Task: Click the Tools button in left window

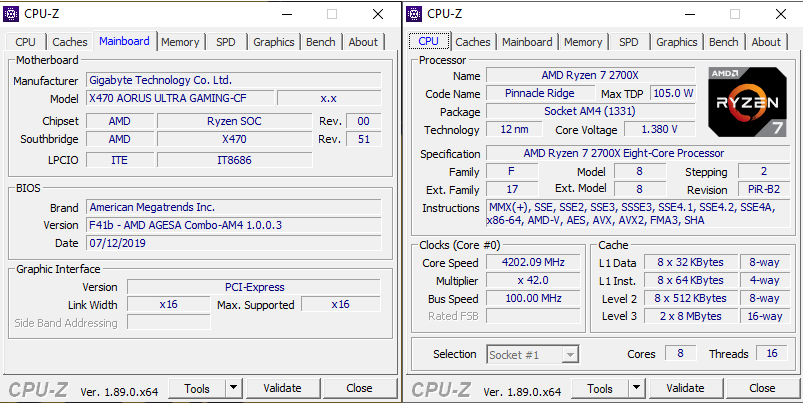Action: pos(197,389)
